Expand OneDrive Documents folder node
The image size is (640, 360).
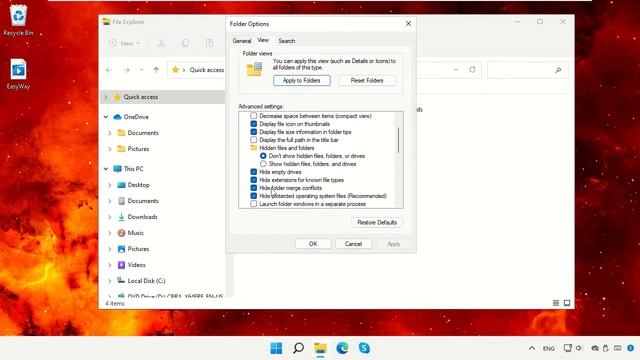coord(110,133)
